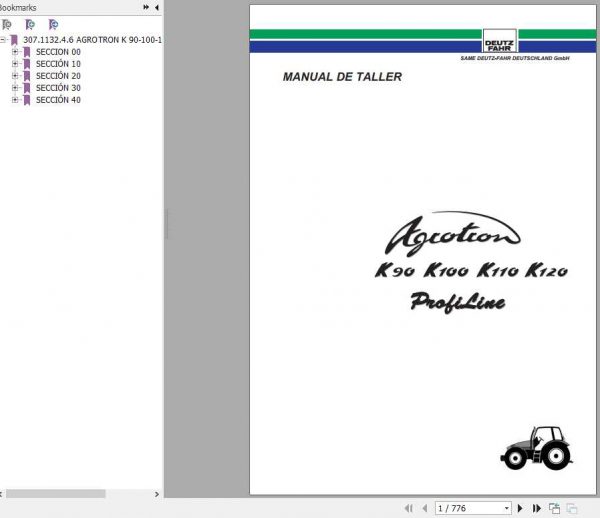This screenshot has width=600, height=518.
Task: Click the Deutz Fahr logo on the page
Action: (499, 41)
